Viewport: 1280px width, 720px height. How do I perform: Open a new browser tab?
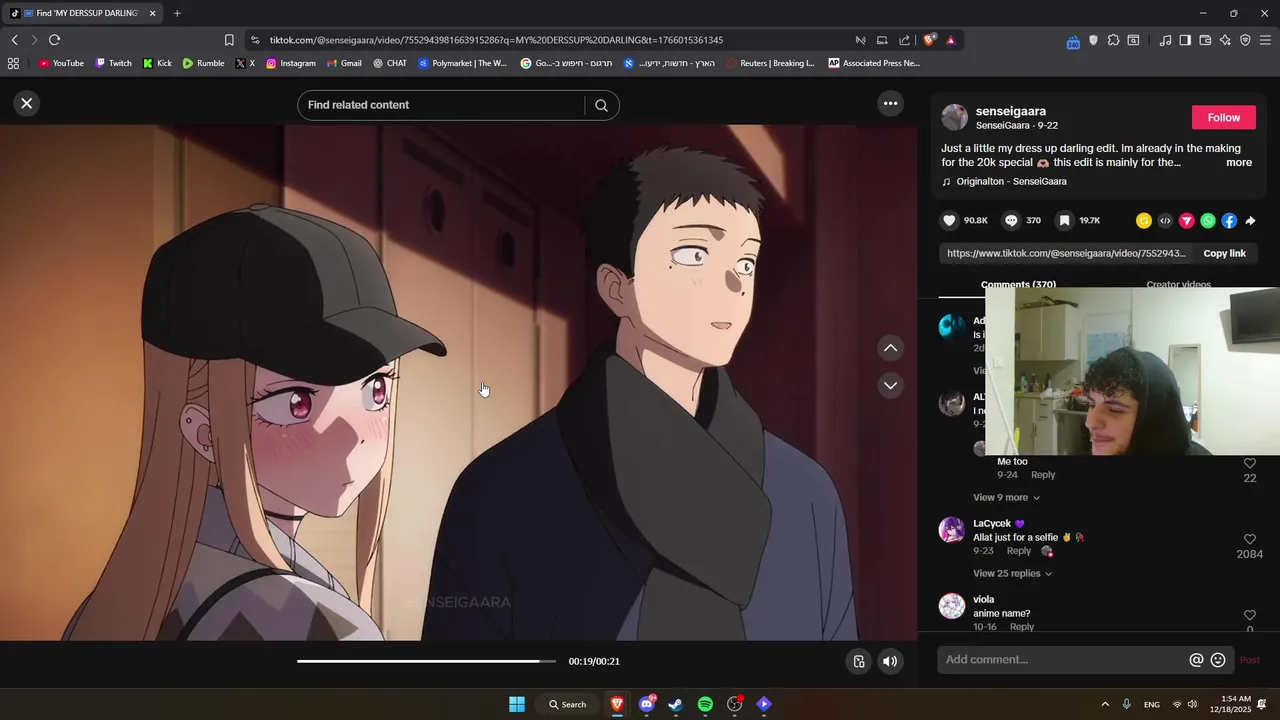177,13
